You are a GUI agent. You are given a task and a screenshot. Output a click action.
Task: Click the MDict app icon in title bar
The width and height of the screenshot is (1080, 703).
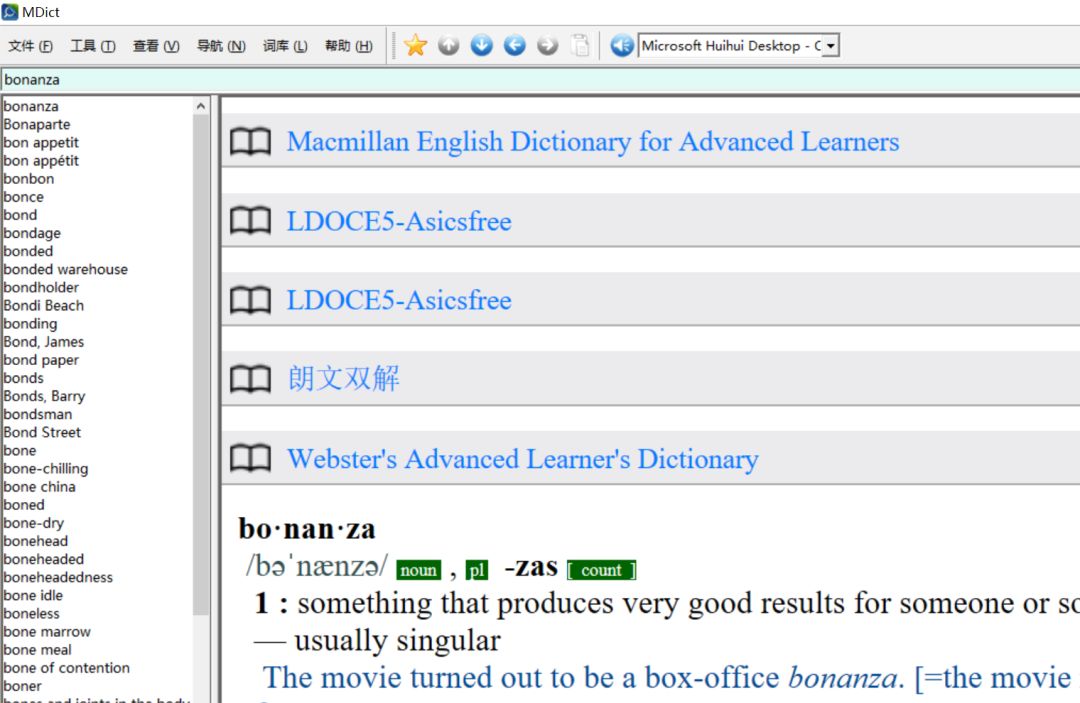point(10,12)
